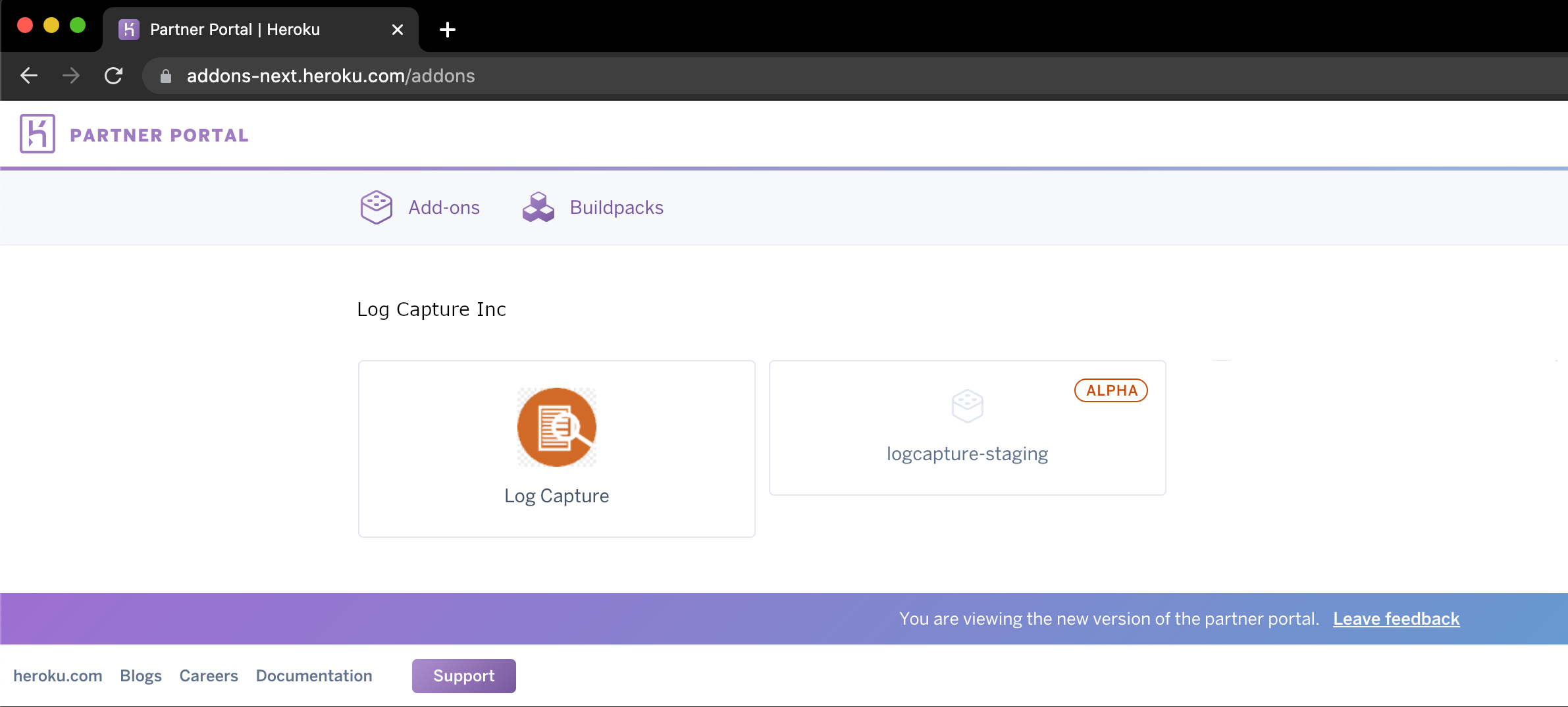Click the ALPHA badge on logcapture-staging
This screenshot has height=707, width=1568.
pos(1111,390)
